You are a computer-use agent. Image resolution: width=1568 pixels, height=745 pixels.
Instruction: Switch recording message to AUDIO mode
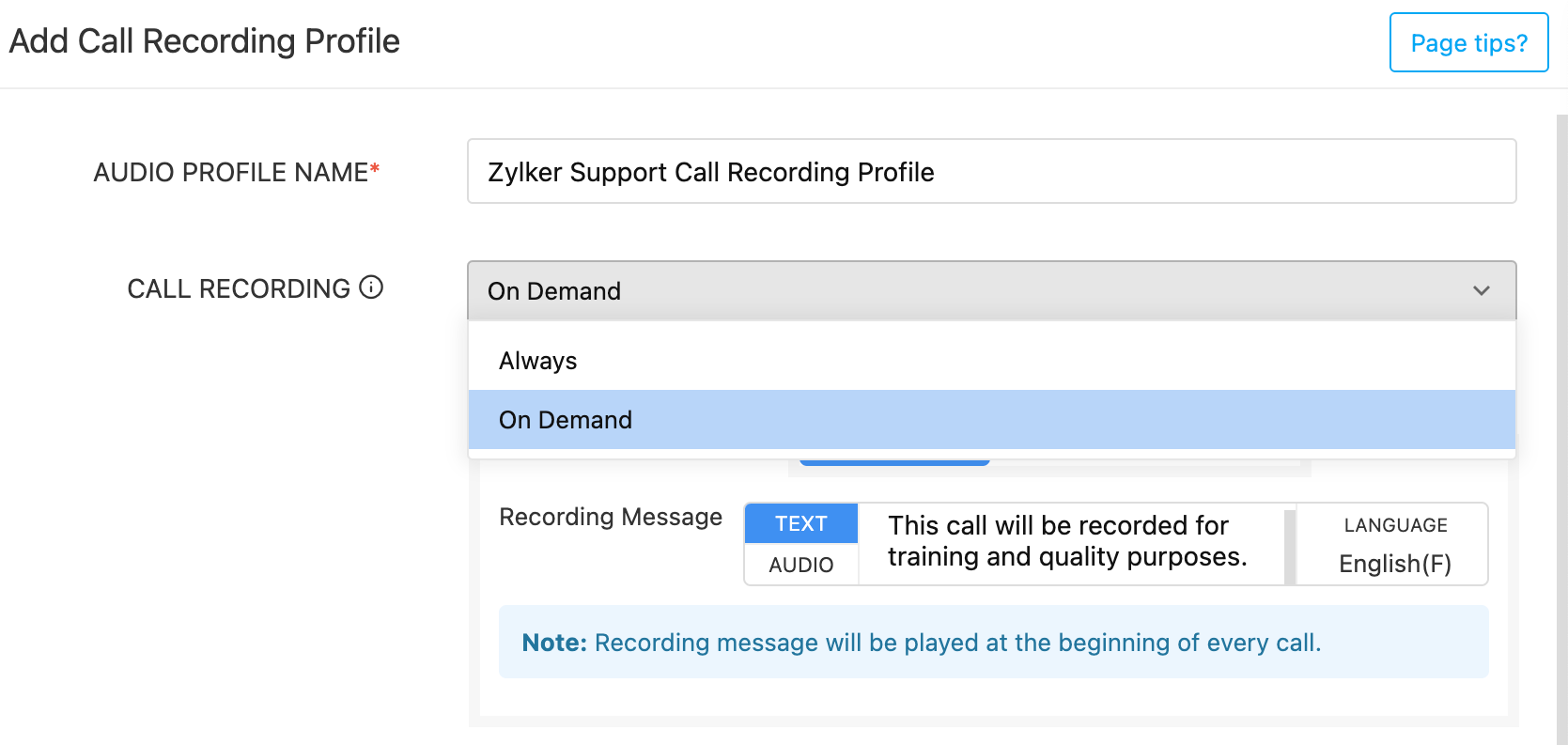click(x=800, y=565)
